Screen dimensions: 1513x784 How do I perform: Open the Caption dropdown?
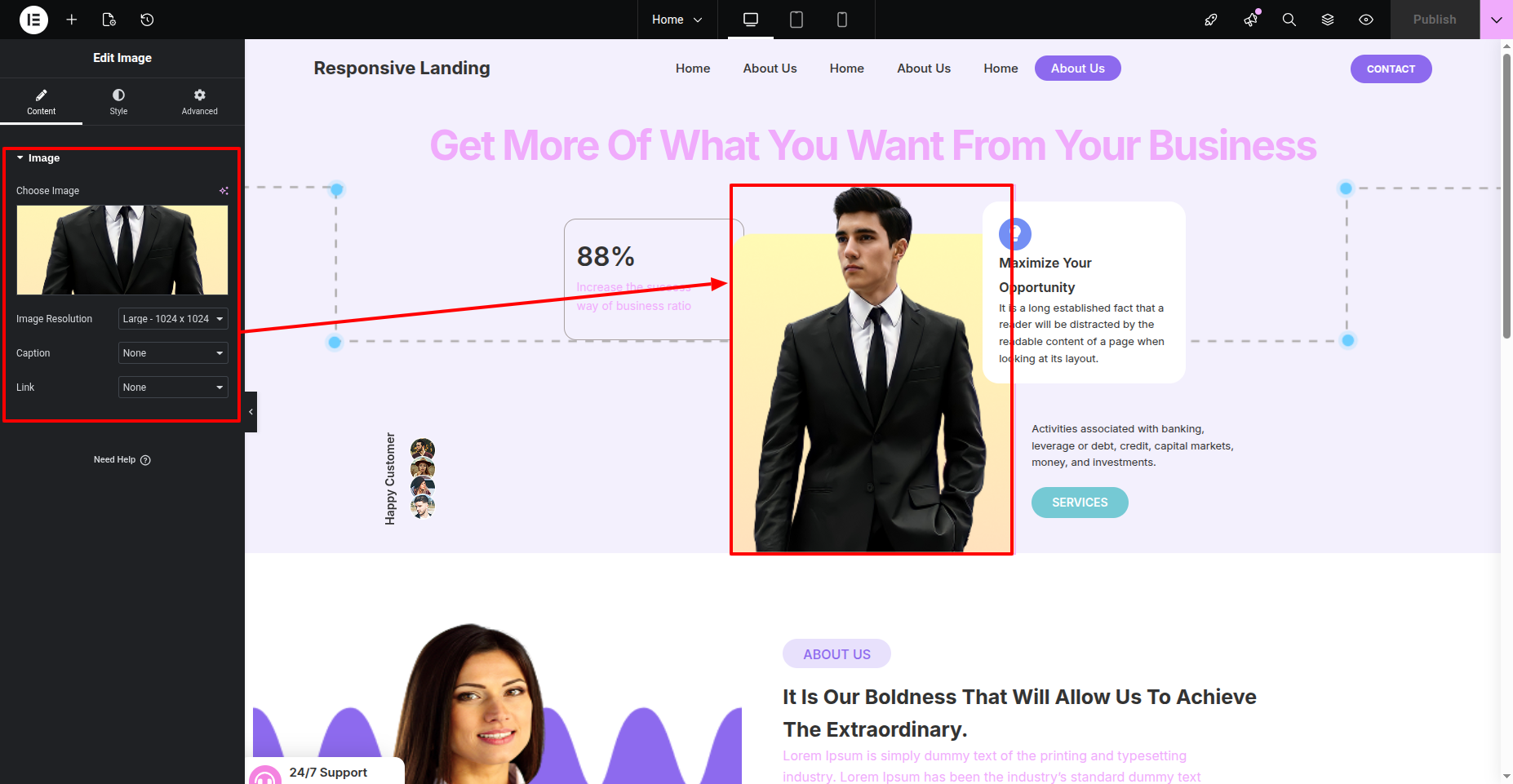(173, 353)
